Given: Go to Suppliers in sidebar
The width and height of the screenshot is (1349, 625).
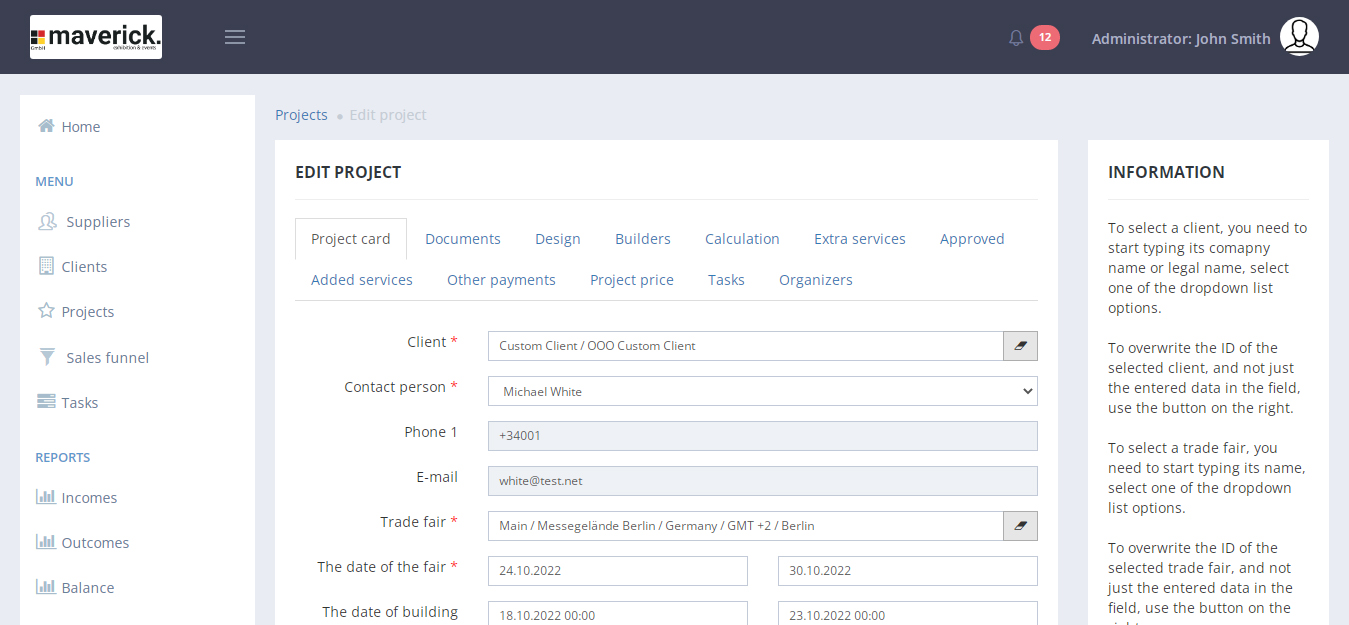Looking at the screenshot, I should click(x=98, y=222).
